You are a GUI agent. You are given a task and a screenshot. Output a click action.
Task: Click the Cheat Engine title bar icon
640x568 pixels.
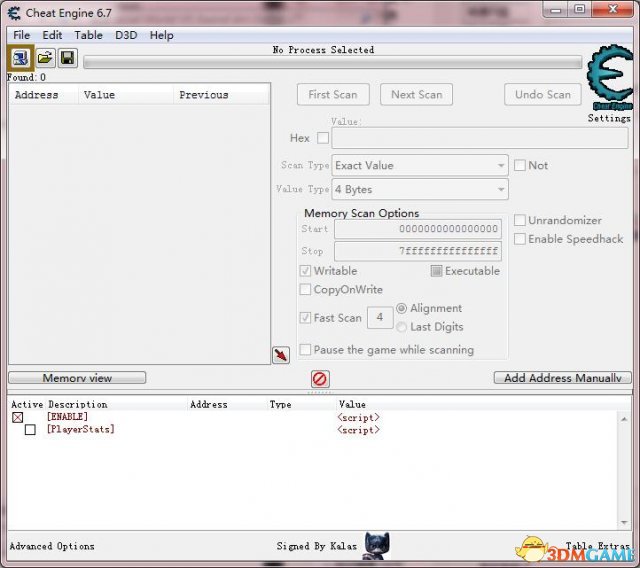(x=14, y=13)
